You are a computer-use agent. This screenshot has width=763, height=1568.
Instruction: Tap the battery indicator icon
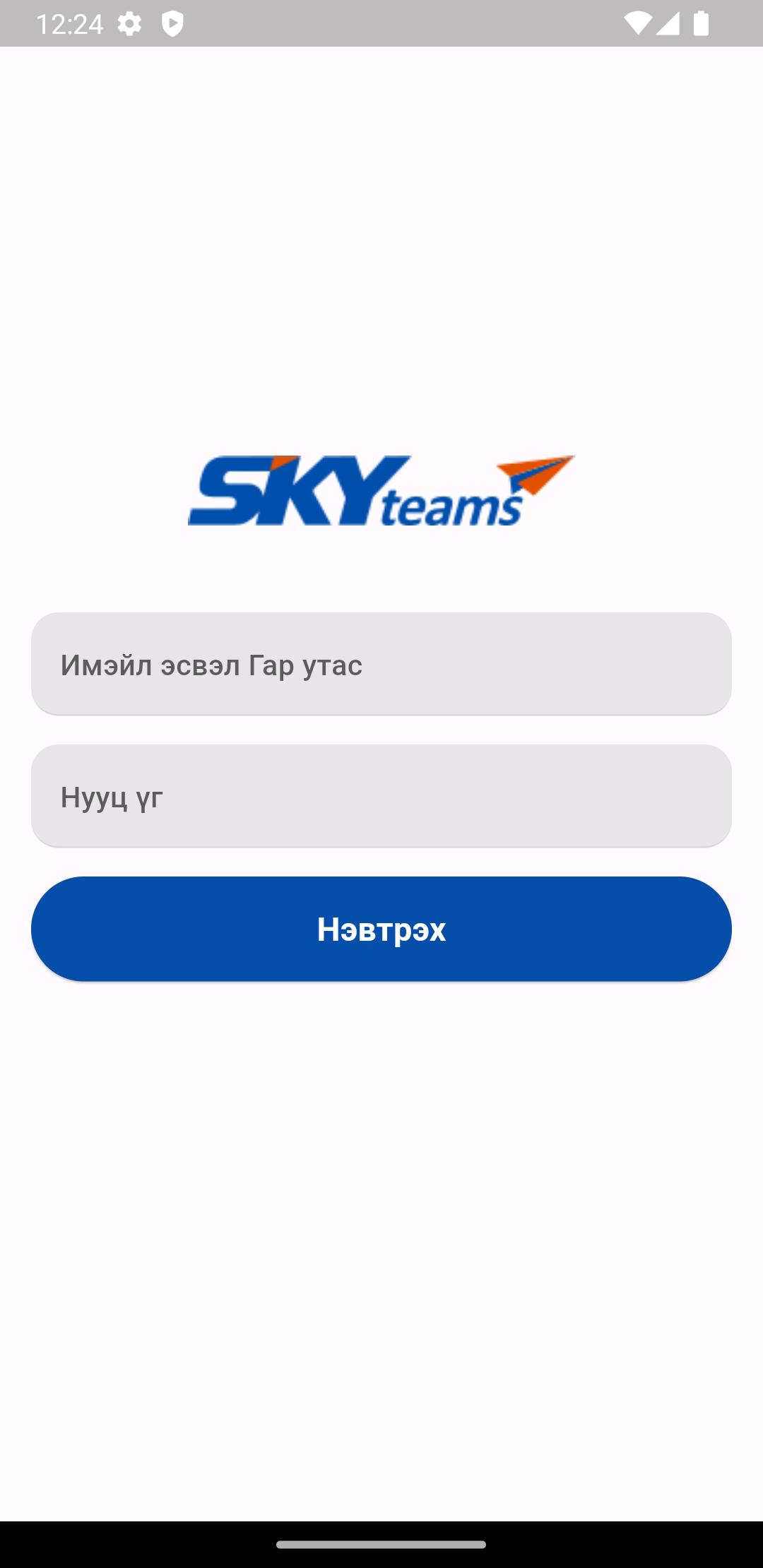point(701,23)
